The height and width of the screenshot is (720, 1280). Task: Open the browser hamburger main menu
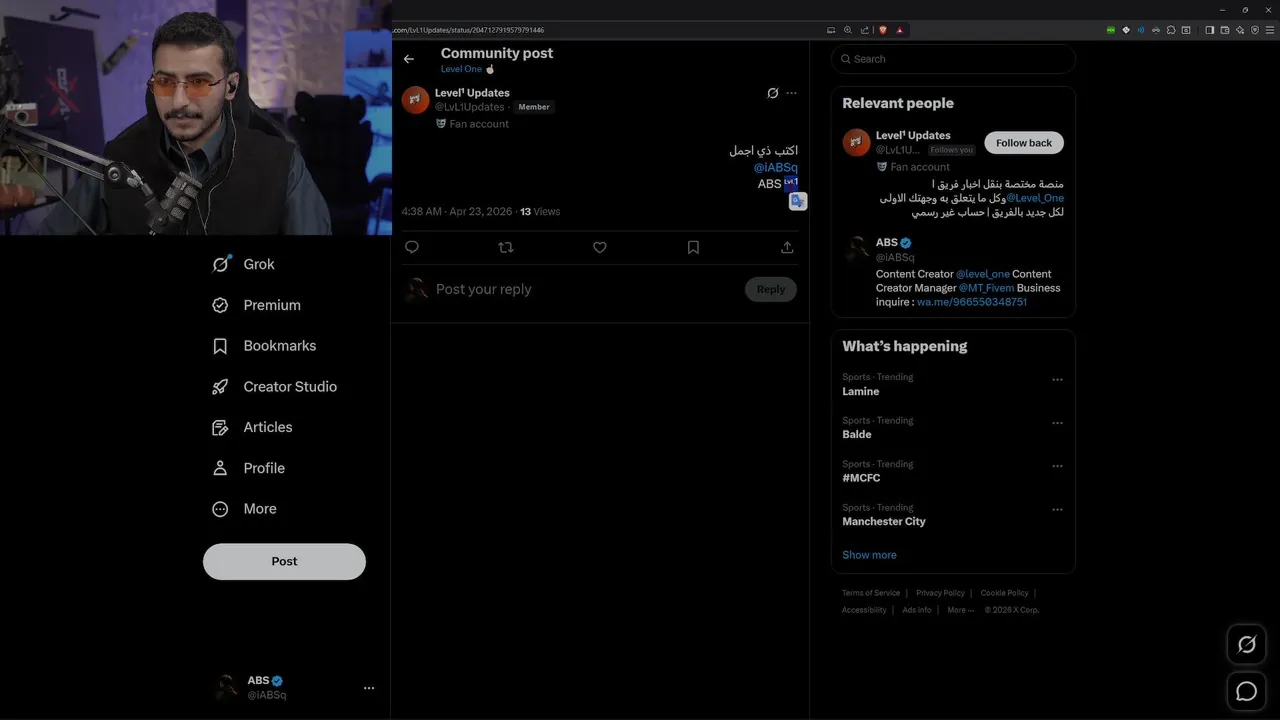pos(1270,30)
